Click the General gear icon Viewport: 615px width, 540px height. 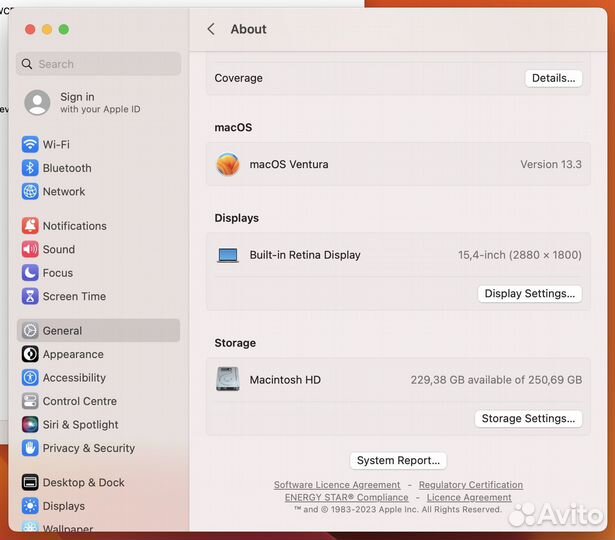[x=30, y=331]
